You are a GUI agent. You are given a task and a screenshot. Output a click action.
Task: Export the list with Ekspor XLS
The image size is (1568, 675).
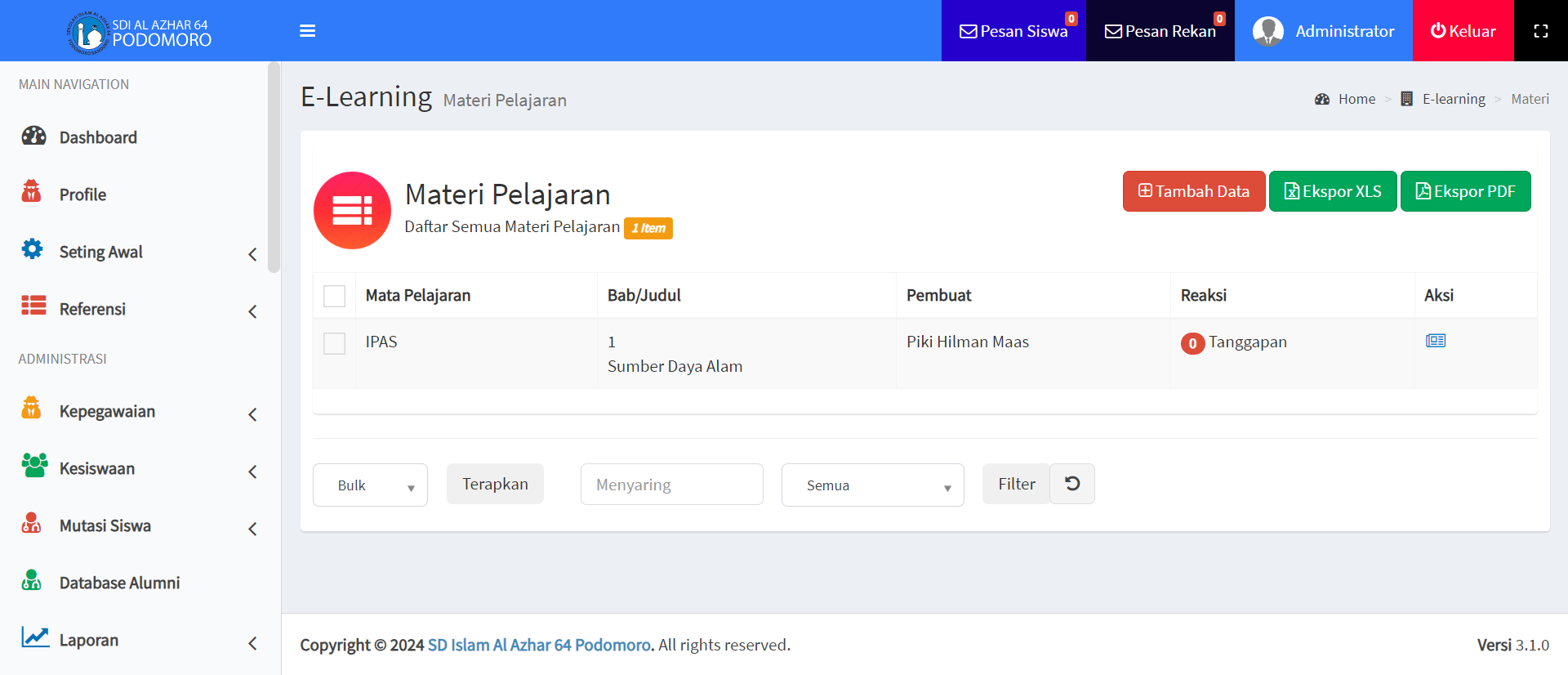(1332, 191)
